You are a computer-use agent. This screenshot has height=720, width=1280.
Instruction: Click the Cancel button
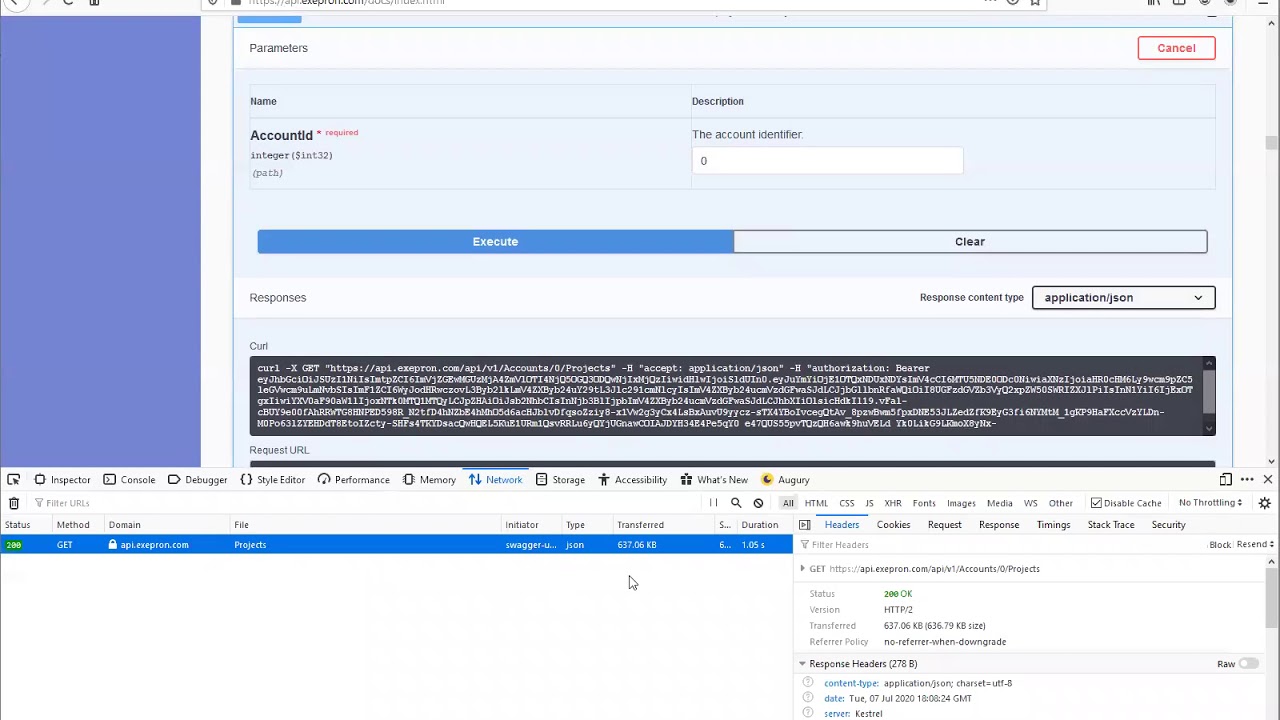pyautogui.click(x=1176, y=48)
